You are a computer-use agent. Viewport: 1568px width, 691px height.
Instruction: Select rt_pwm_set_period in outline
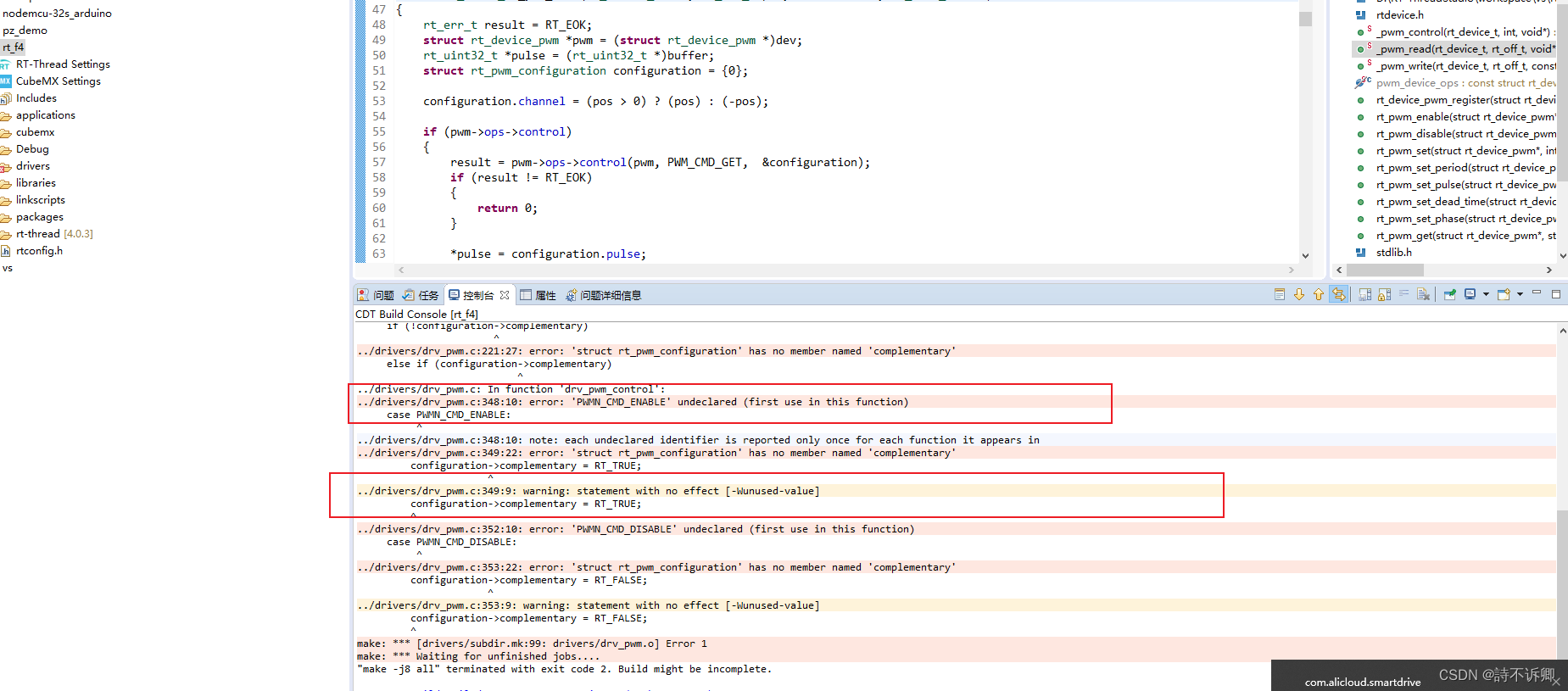(x=1465, y=168)
